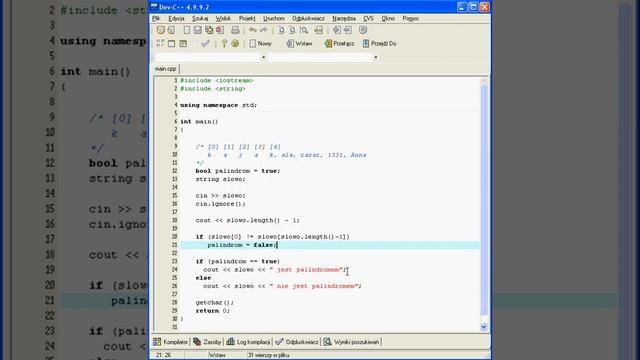Open Project Options via shield icon
The image size is (640, 360).
click(x=363, y=30)
